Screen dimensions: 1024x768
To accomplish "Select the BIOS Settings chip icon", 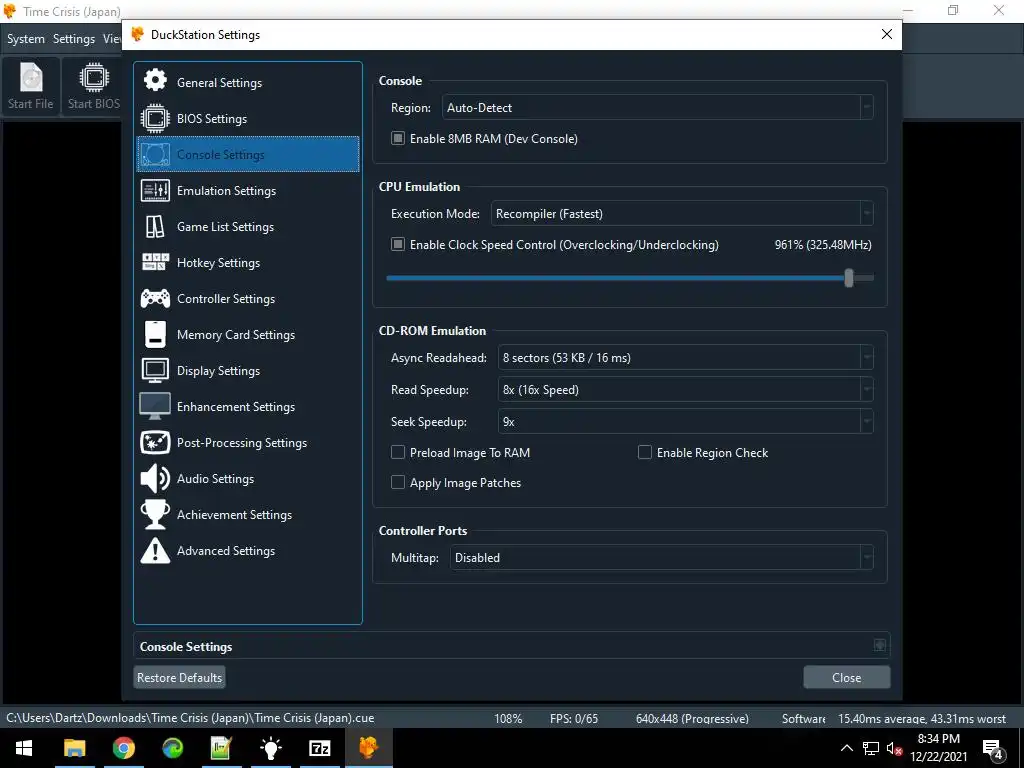I will pos(155,118).
